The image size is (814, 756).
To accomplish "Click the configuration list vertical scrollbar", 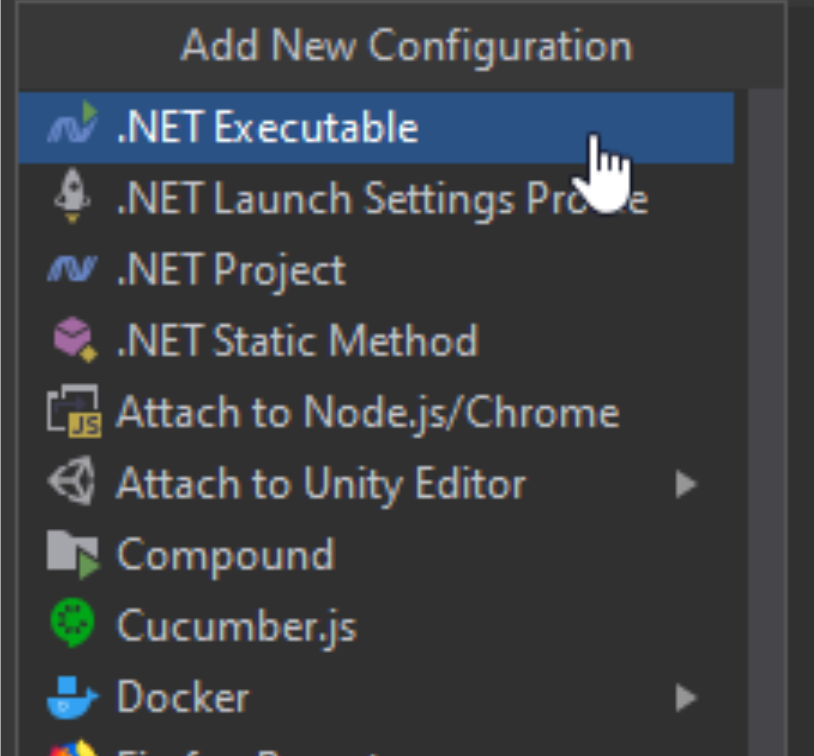I will pos(766,423).
